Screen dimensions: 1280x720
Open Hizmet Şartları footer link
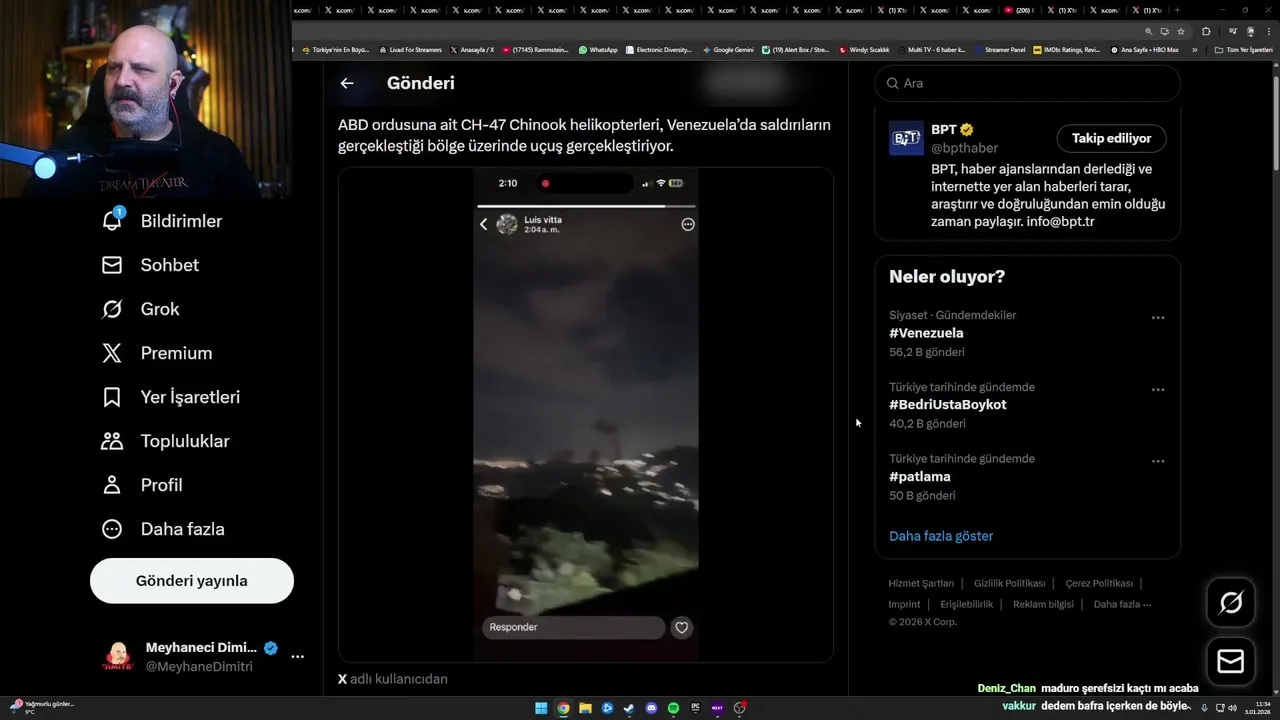[x=921, y=583]
